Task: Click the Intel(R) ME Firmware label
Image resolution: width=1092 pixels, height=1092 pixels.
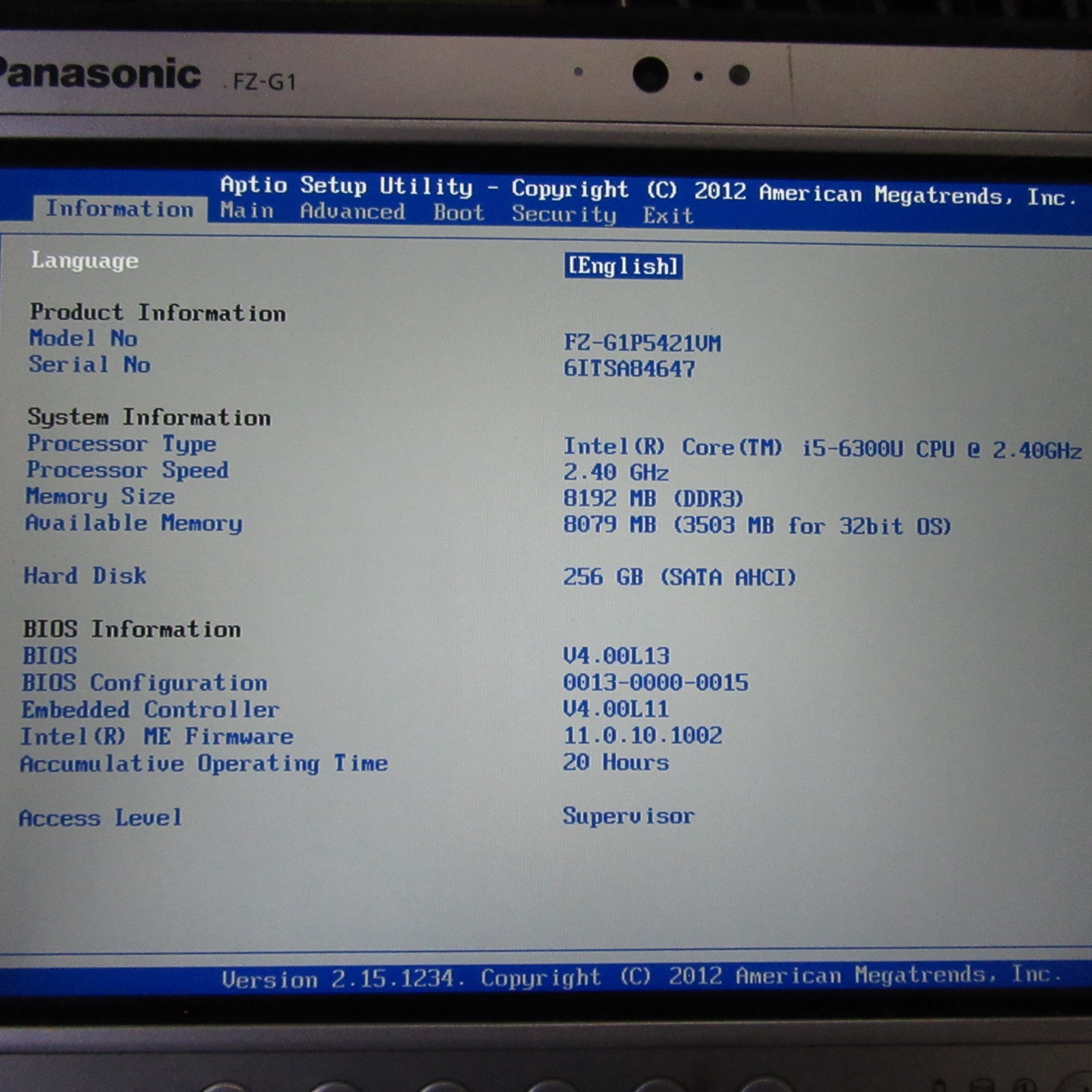Action: coord(157,737)
